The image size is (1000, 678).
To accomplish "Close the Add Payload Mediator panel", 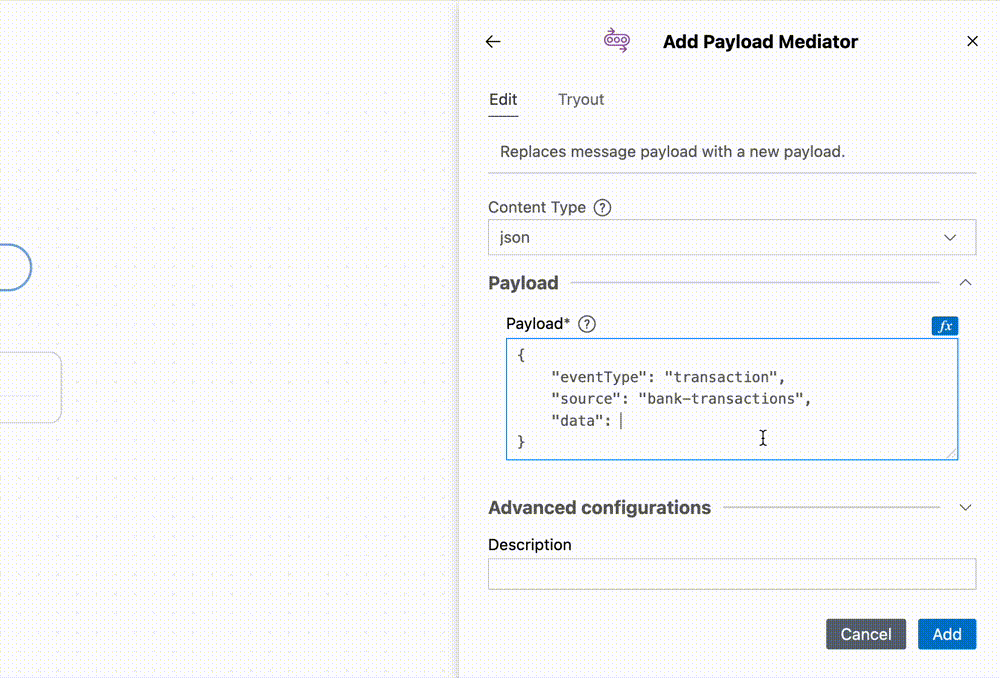I will pos(972,41).
